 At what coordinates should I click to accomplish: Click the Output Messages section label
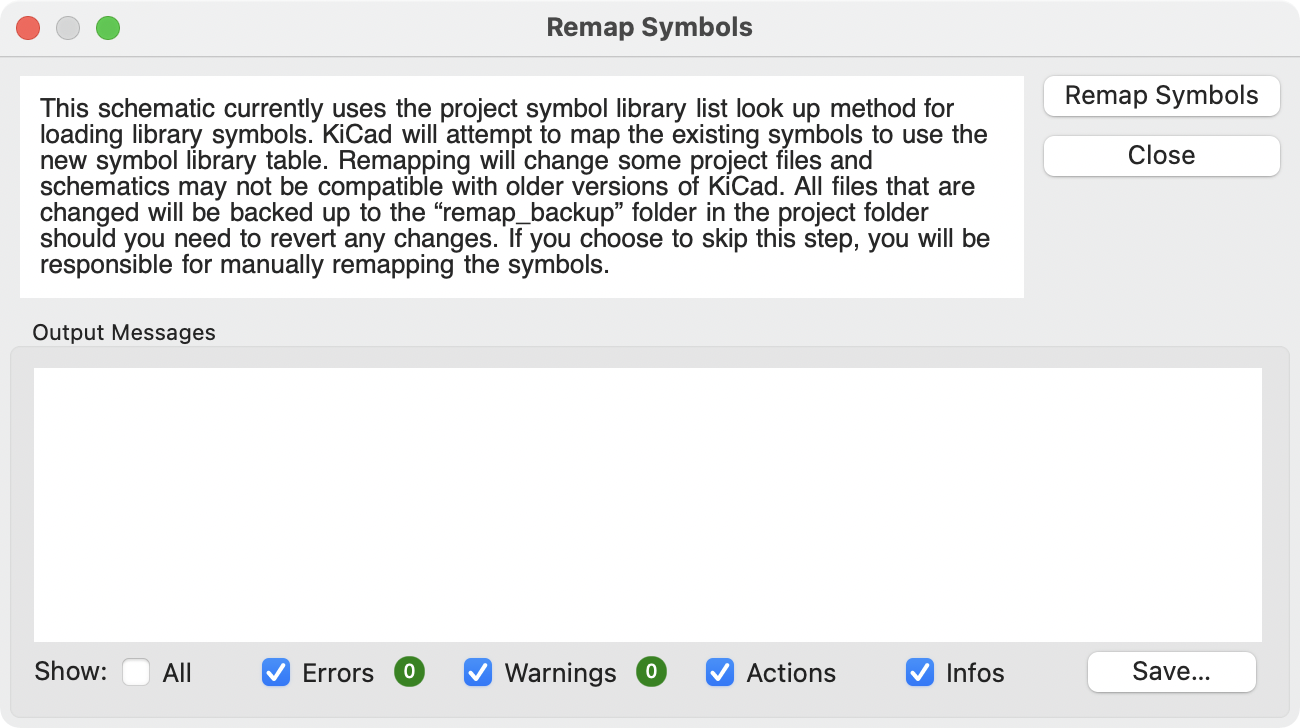(124, 333)
